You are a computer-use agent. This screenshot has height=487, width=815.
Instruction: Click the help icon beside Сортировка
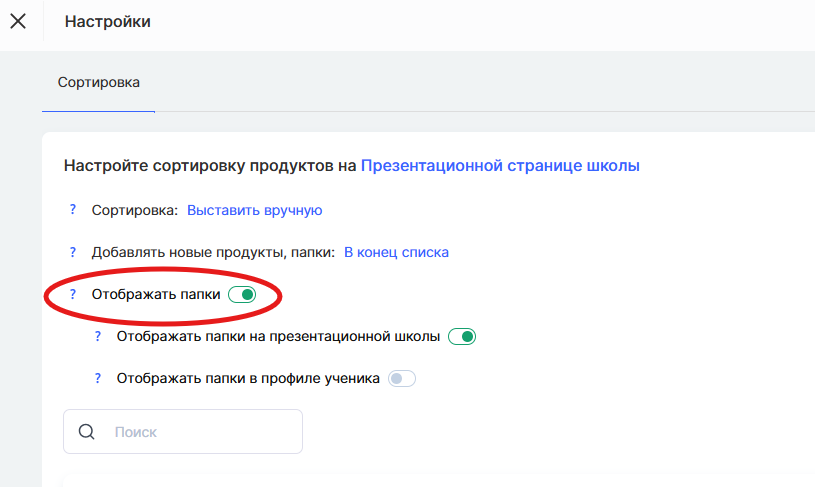pos(72,210)
